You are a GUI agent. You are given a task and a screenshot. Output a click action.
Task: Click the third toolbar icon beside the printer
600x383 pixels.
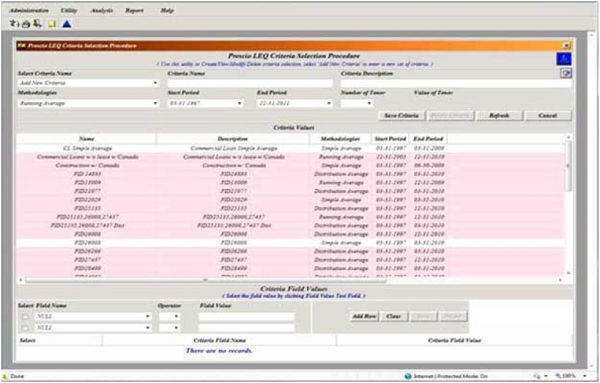click(x=38, y=24)
